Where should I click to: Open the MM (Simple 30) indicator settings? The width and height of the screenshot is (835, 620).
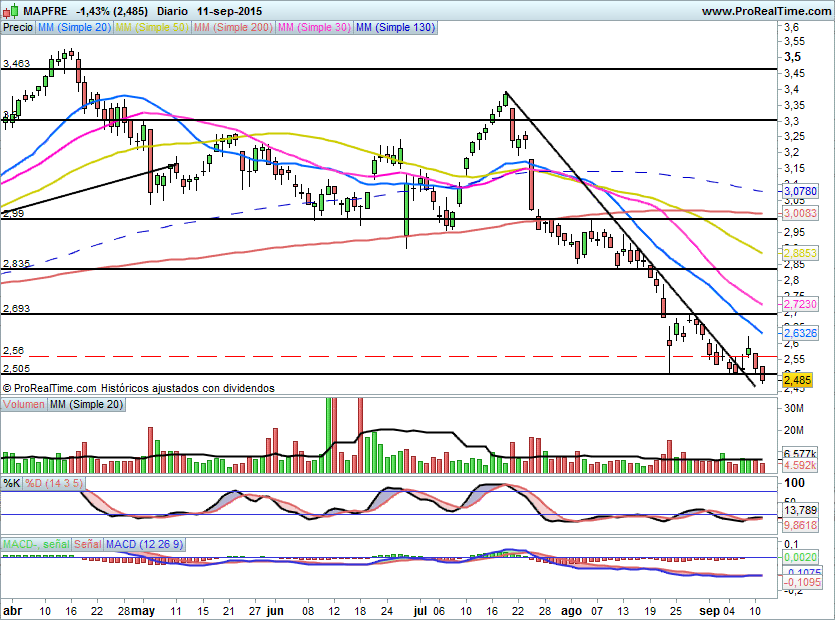313,28
